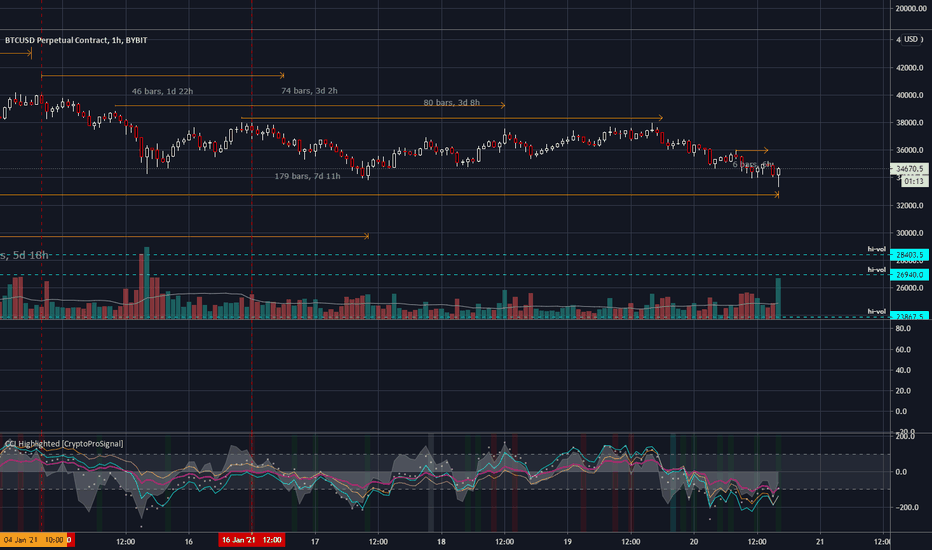Screen dimensions: 932x550
Task: Click date 20 on the time axis
Action: tap(694, 542)
